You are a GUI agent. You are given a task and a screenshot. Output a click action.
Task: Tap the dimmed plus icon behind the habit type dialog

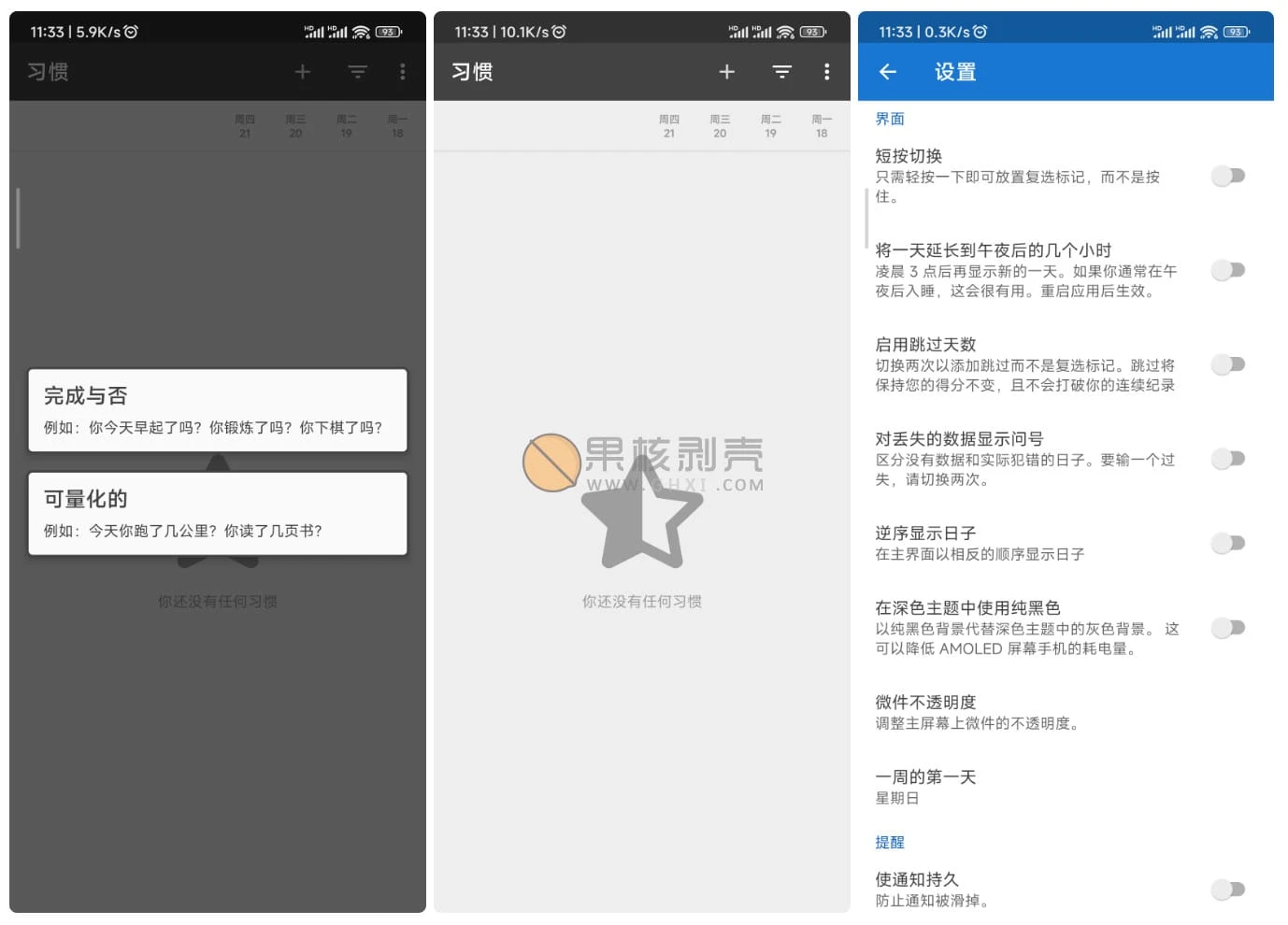pos(302,72)
